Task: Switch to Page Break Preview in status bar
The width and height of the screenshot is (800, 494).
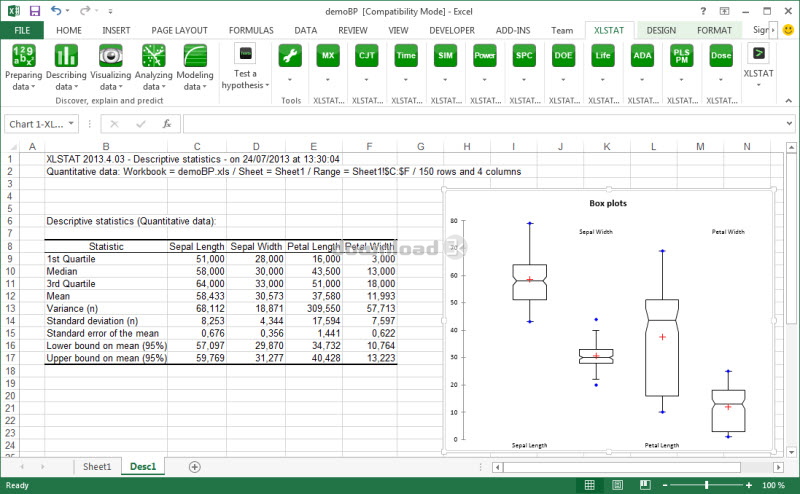Action: point(645,485)
